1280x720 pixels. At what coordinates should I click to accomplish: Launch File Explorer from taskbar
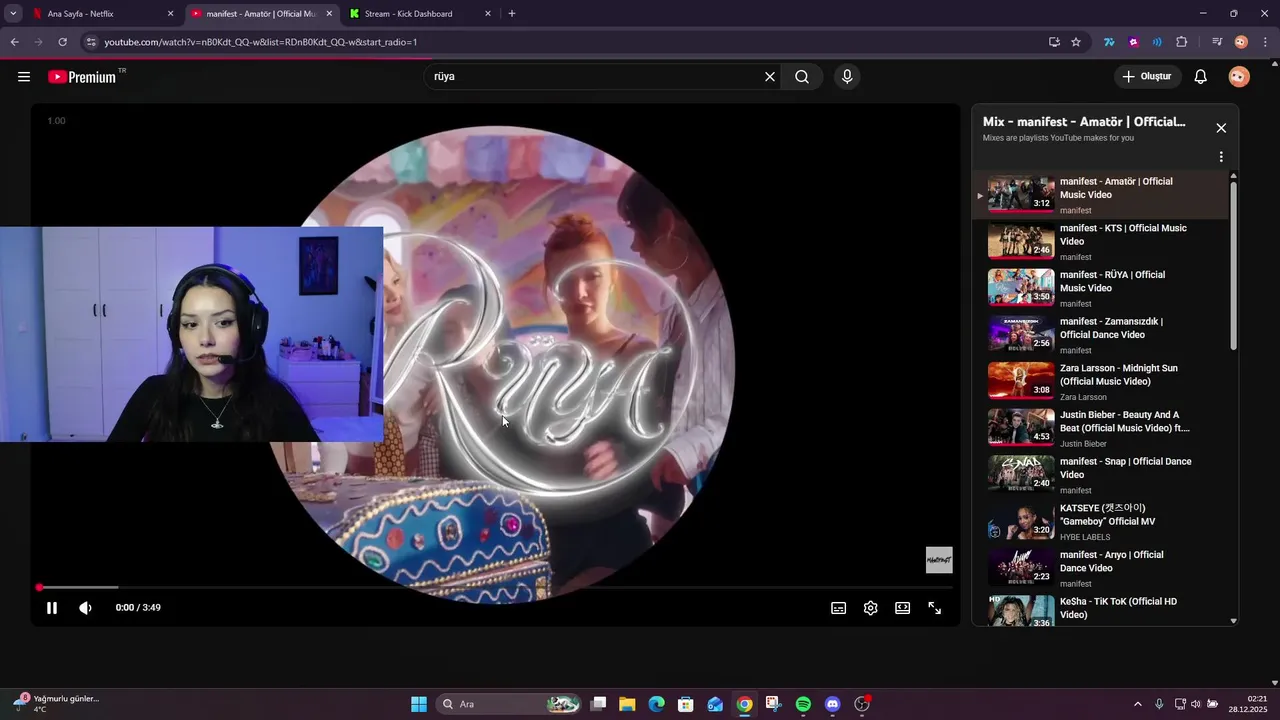point(627,704)
